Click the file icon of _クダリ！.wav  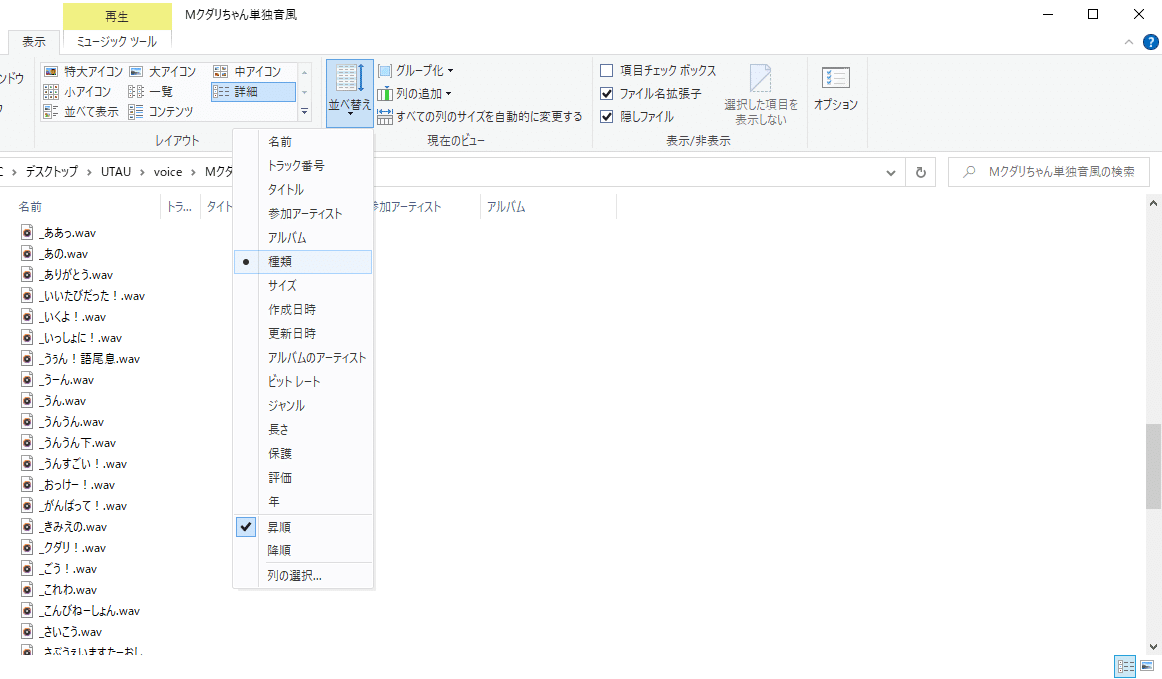27,547
